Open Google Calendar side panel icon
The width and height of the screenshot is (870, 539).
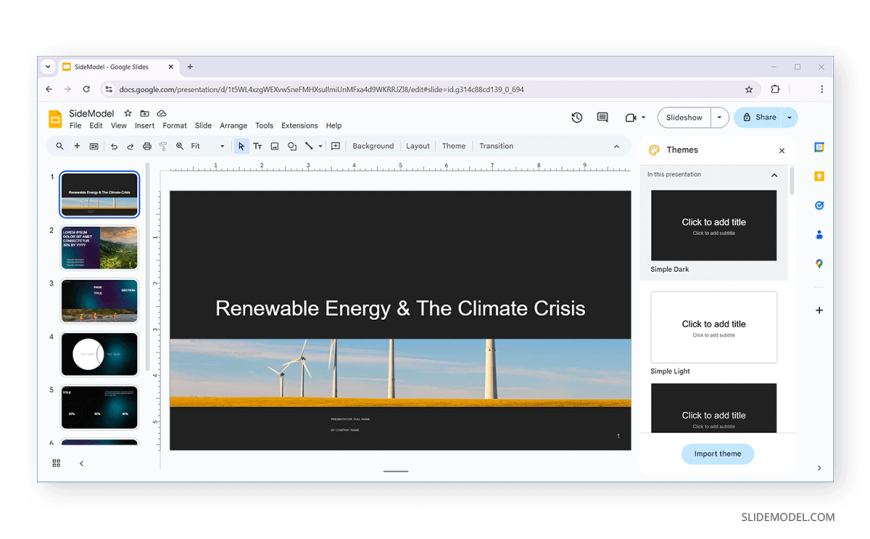[819, 147]
